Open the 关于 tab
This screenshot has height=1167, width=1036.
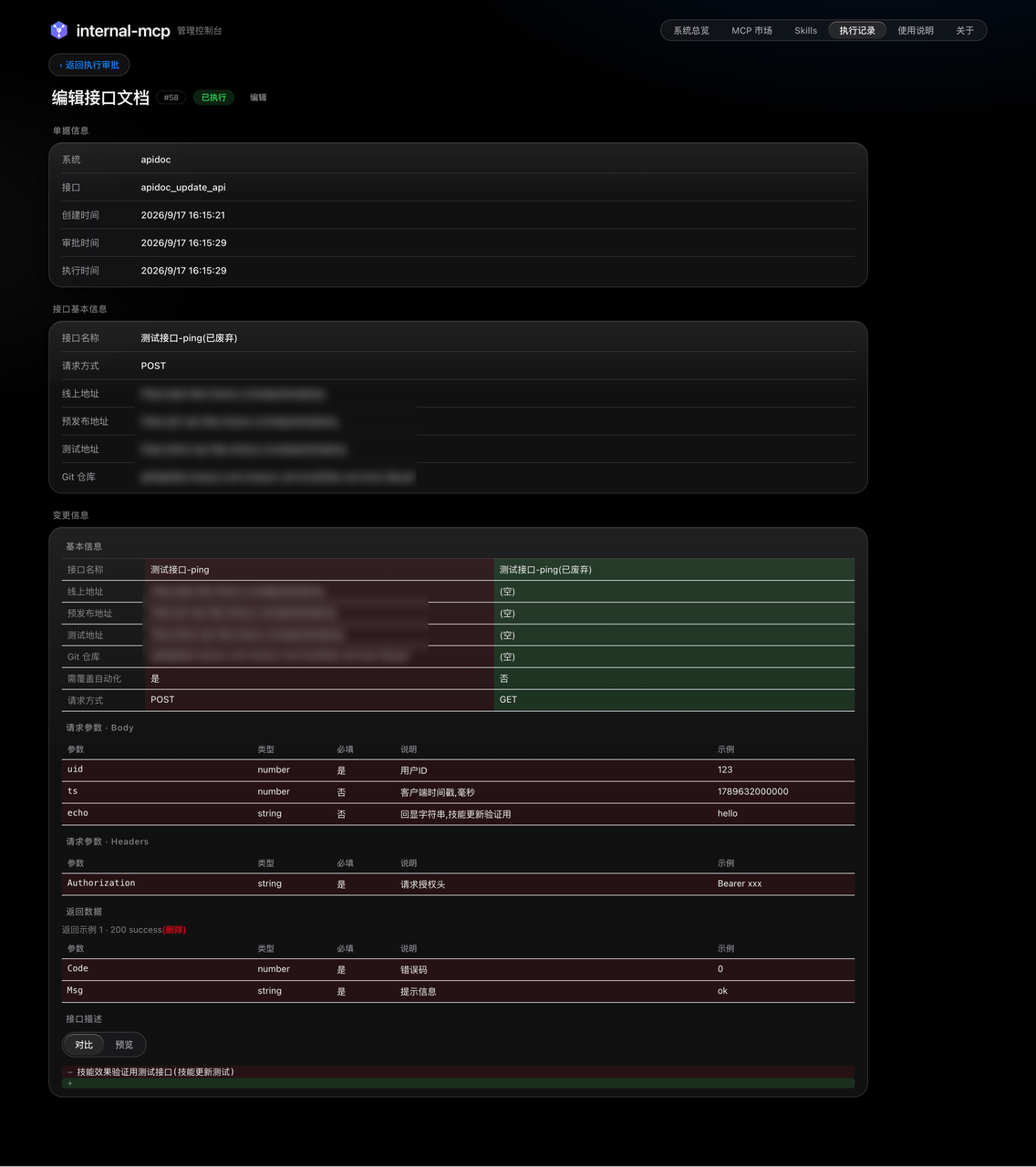click(965, 30)
